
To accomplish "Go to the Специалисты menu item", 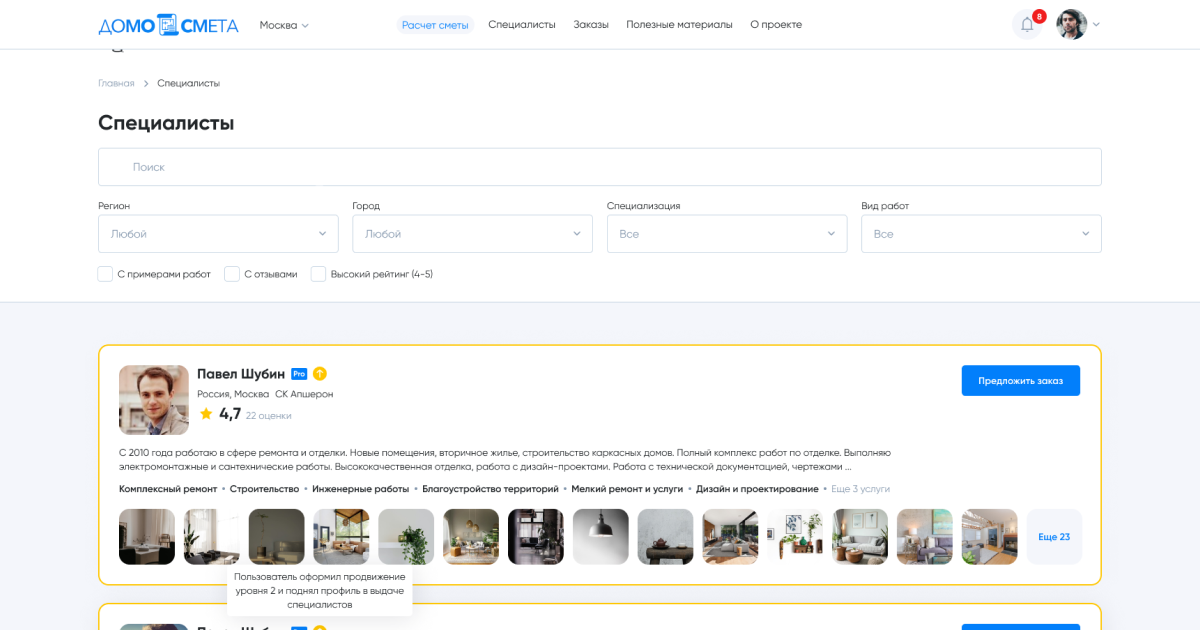I will pos(522,25).
